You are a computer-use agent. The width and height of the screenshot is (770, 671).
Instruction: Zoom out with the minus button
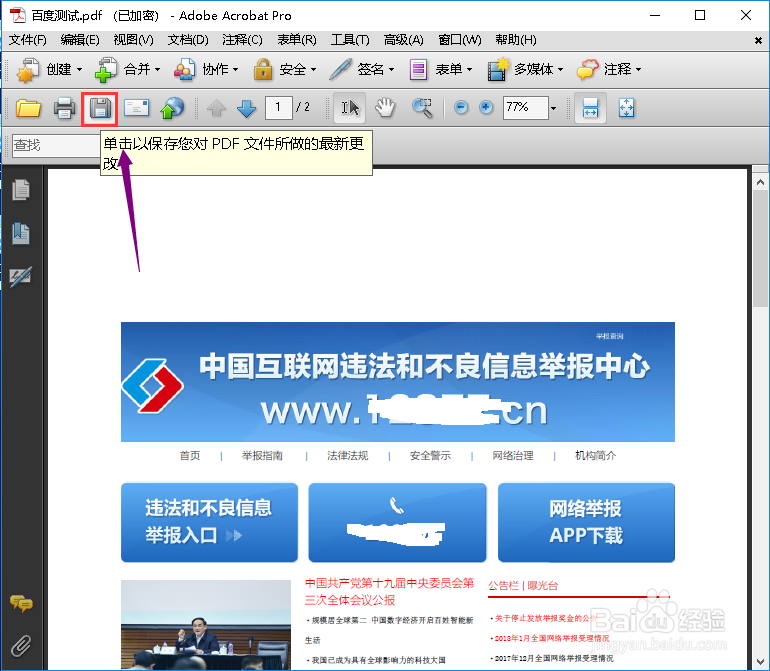click(461, 107)
